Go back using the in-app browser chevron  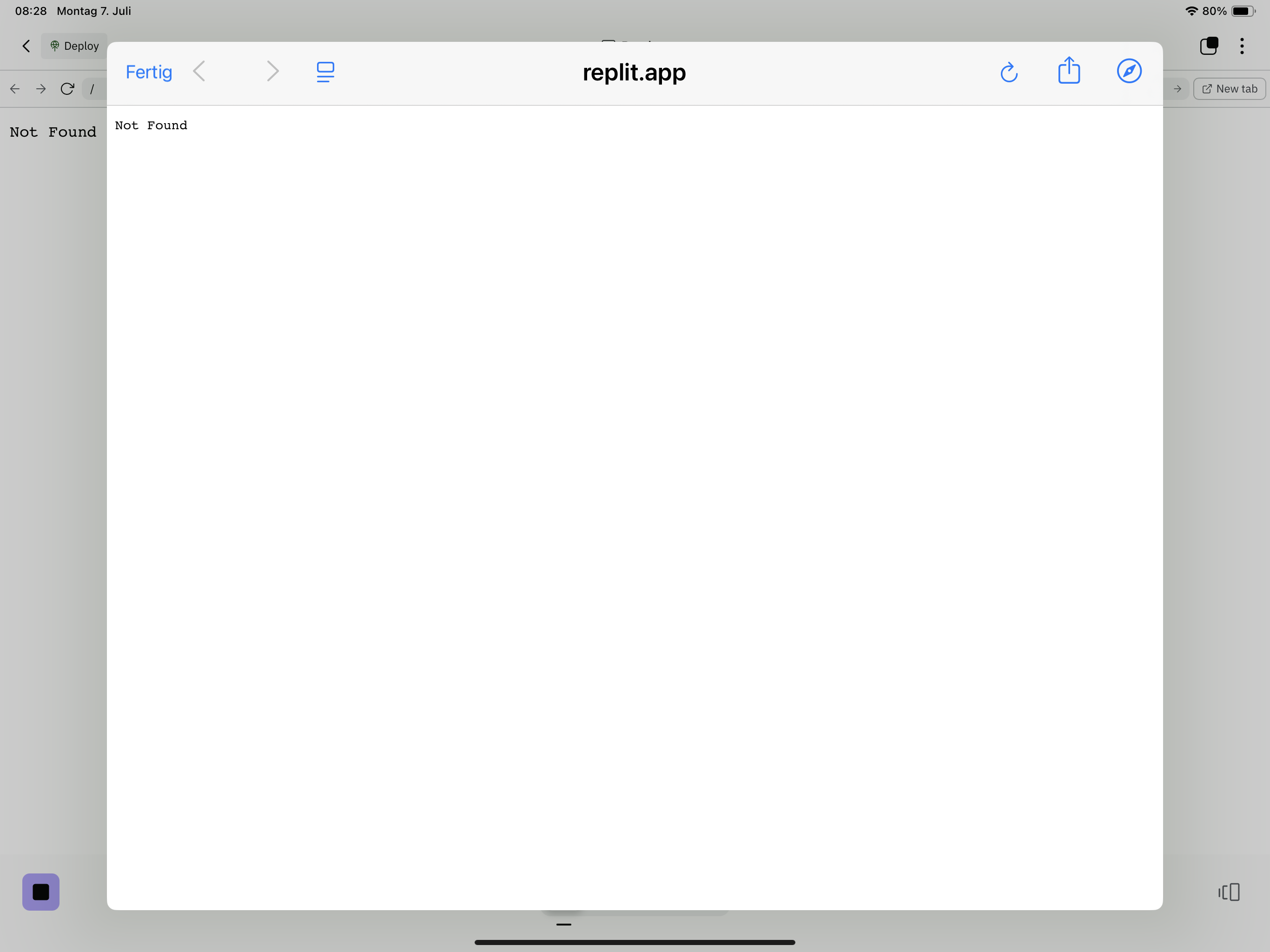(x=199, y=72)
